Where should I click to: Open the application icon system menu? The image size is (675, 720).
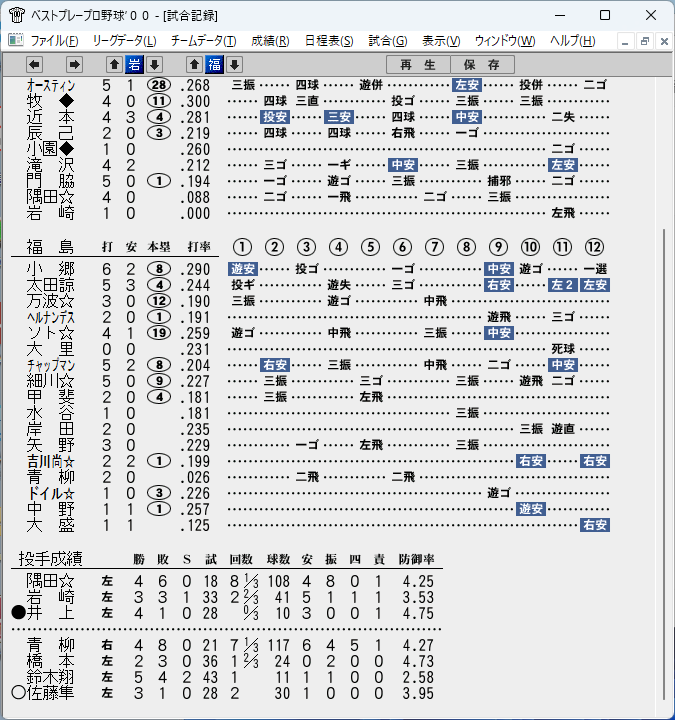[x=17, y=15]
